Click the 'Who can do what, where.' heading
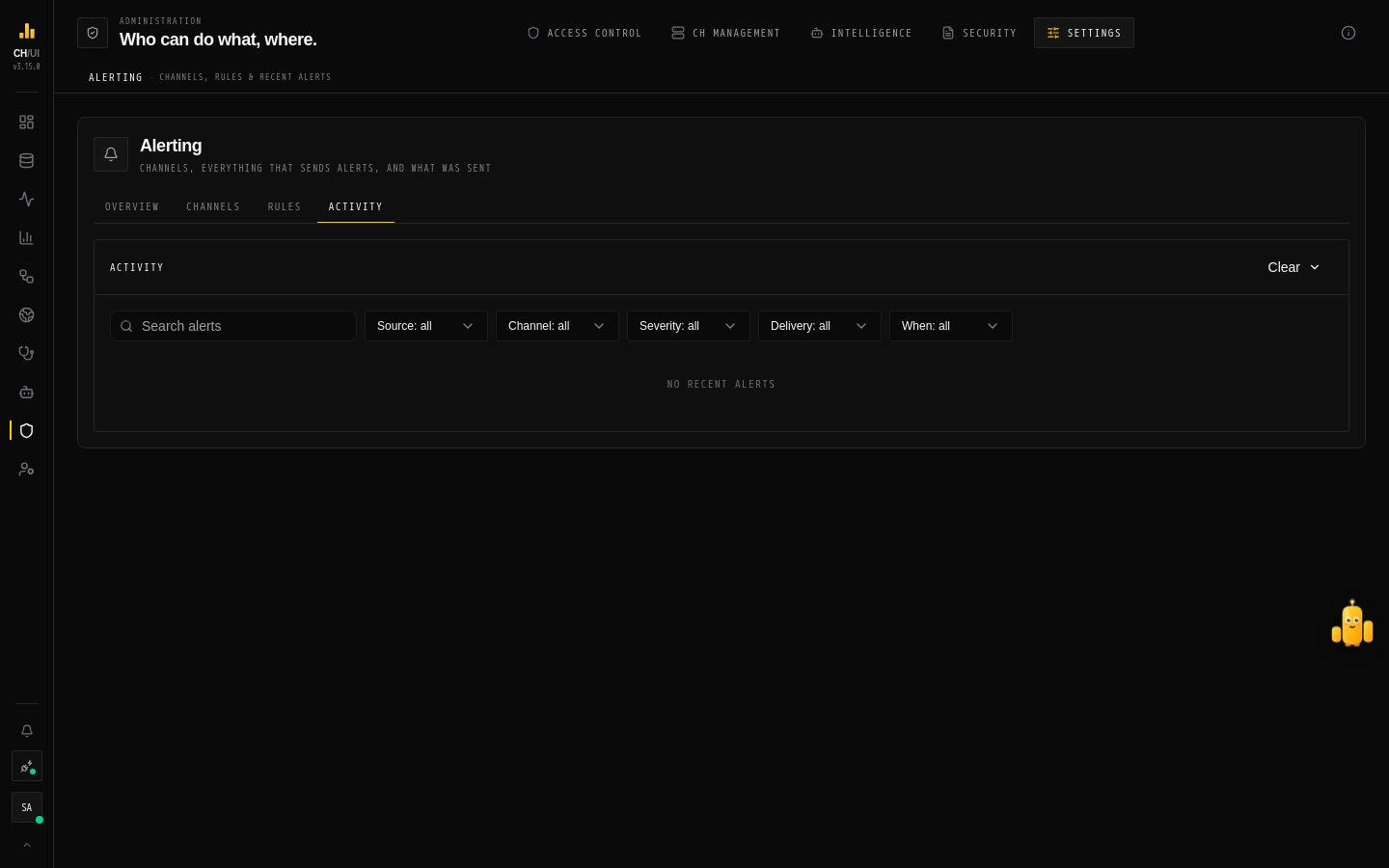The image size is (1389, 868). point(218,40)
